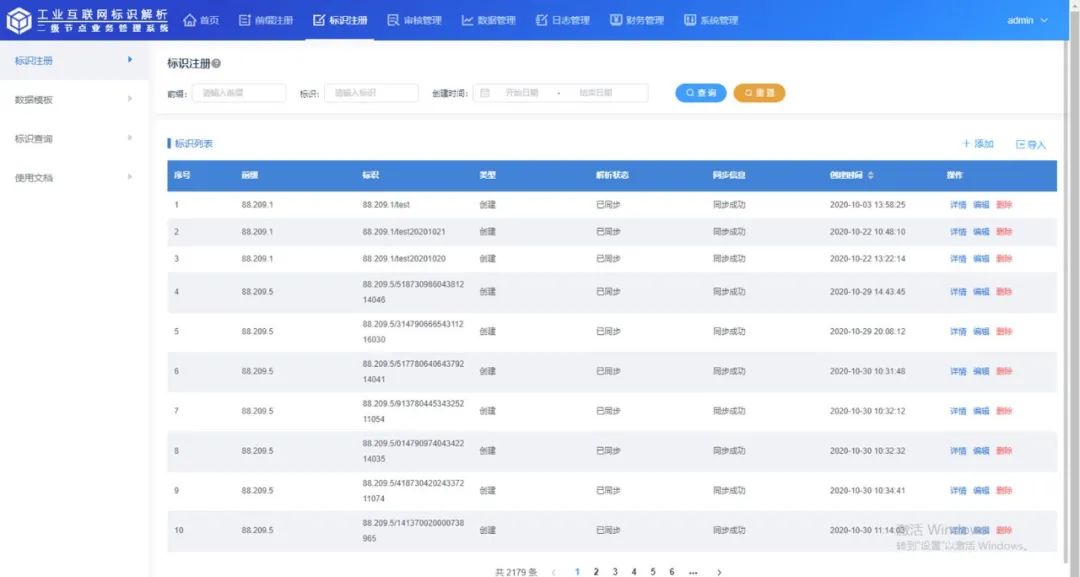
Task: Click 删除 for row number 6
Action: tap(1004, 371)
